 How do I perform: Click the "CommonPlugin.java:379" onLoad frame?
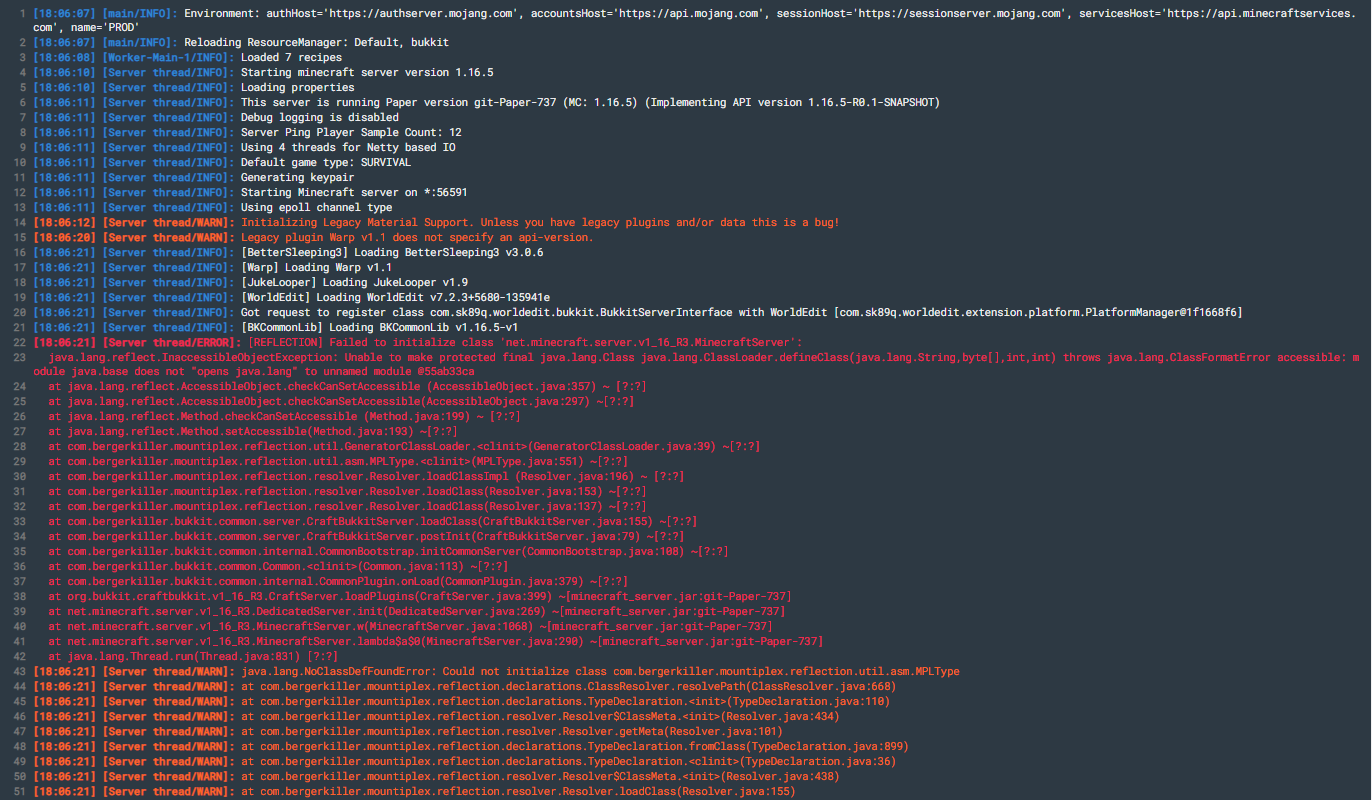click(x=339, y=583)
